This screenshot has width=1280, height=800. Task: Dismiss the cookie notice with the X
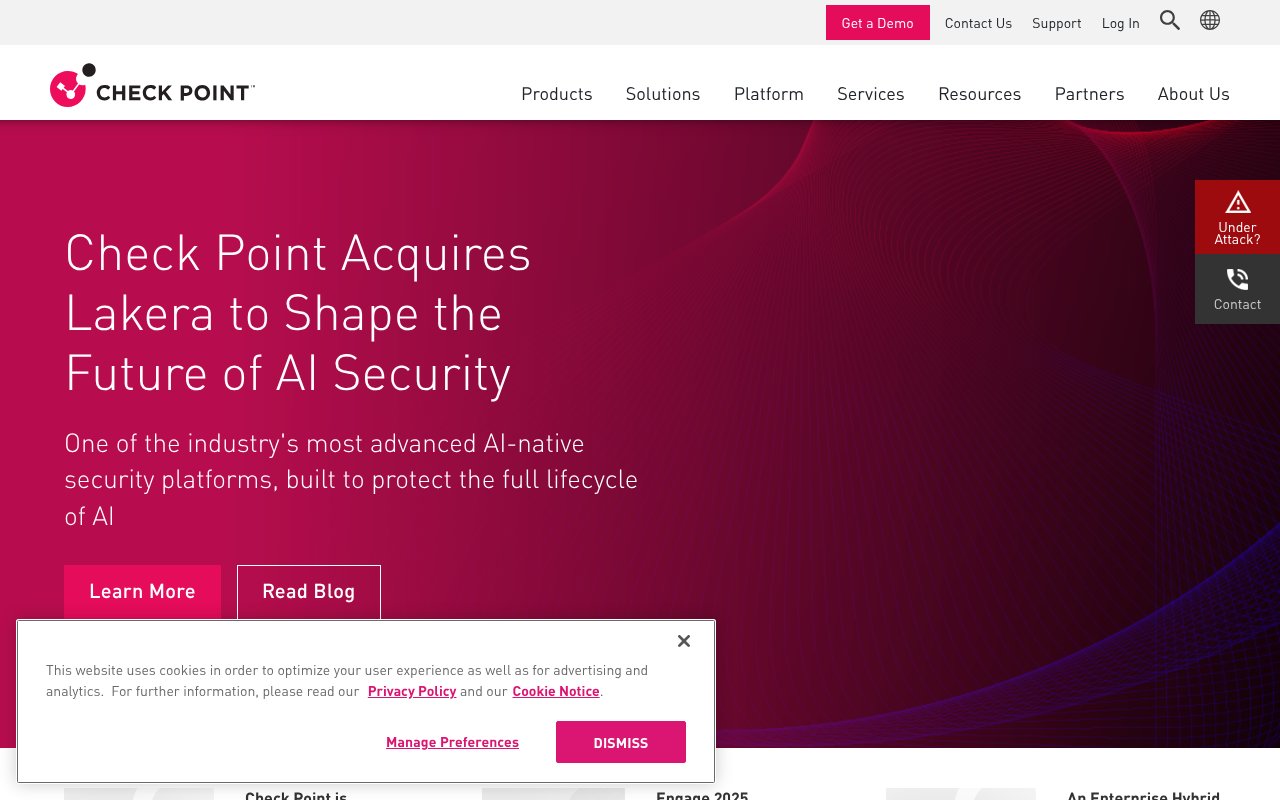[684, 641]
